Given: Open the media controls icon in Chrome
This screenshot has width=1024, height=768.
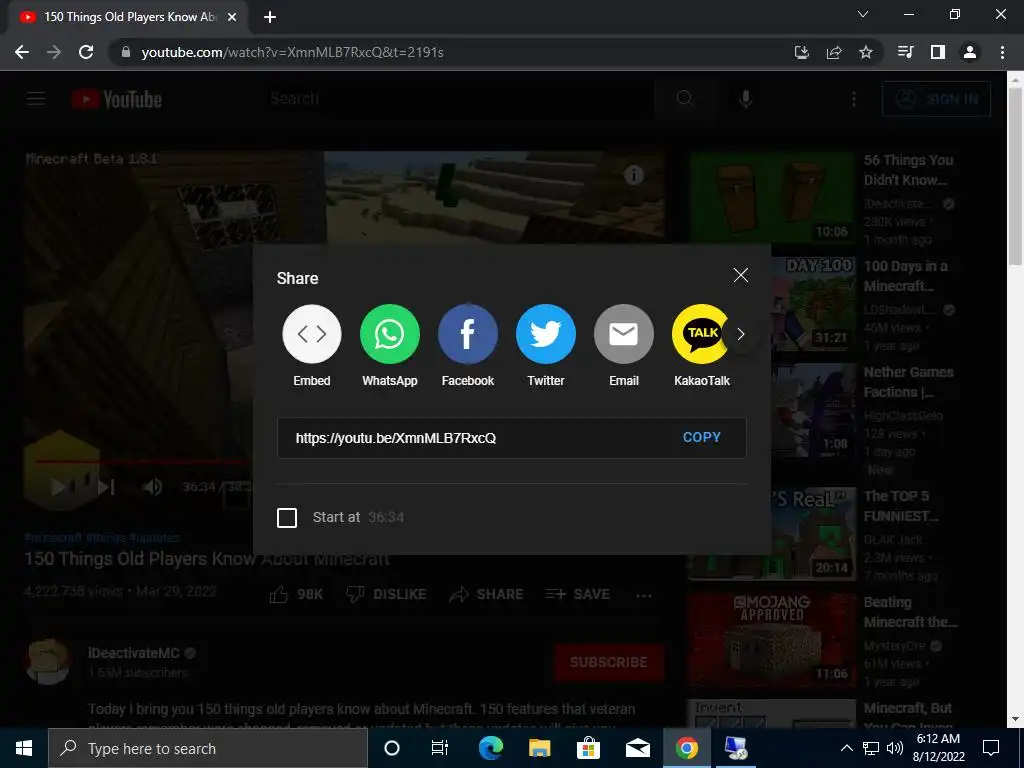Looking at the screenshot, I should coord(905,52).
